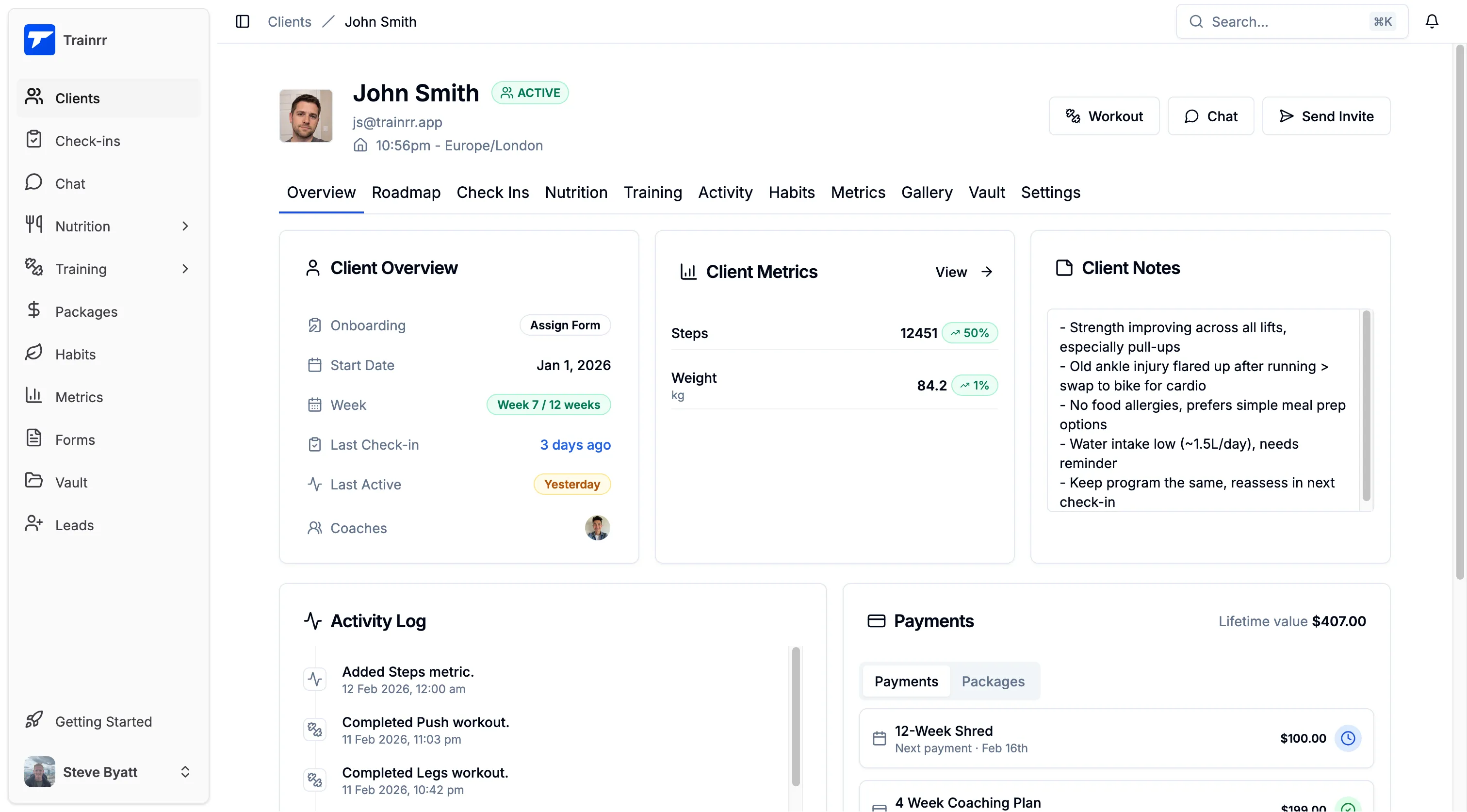The width and height of the screenshot is (1467, 812).
Task: Select the Payments segment toggle
Action: (906, 681)
